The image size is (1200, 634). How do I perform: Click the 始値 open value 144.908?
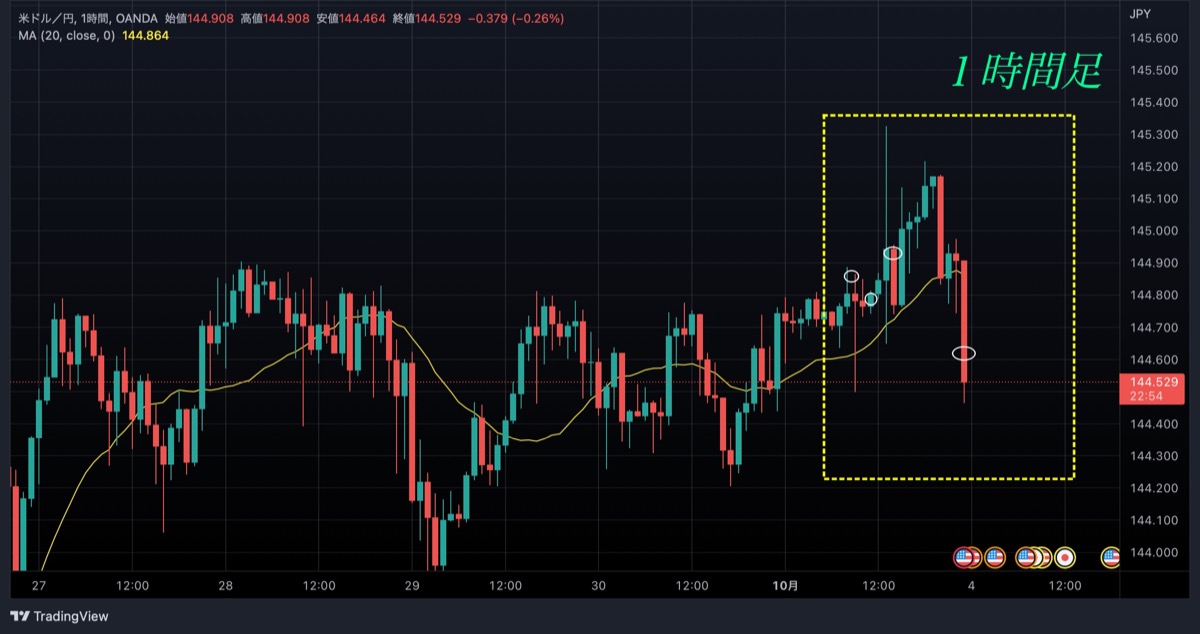[x=210, y=19]
